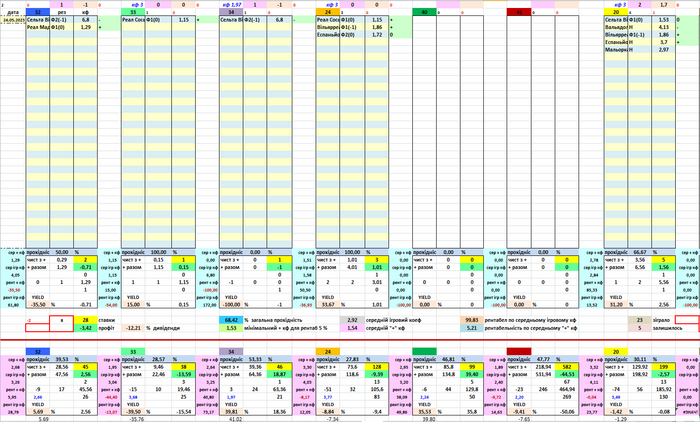This screenshot has height=422, width=700.
Task: Select the pass rate value 30,11
Action: click(x=640, y=359)
